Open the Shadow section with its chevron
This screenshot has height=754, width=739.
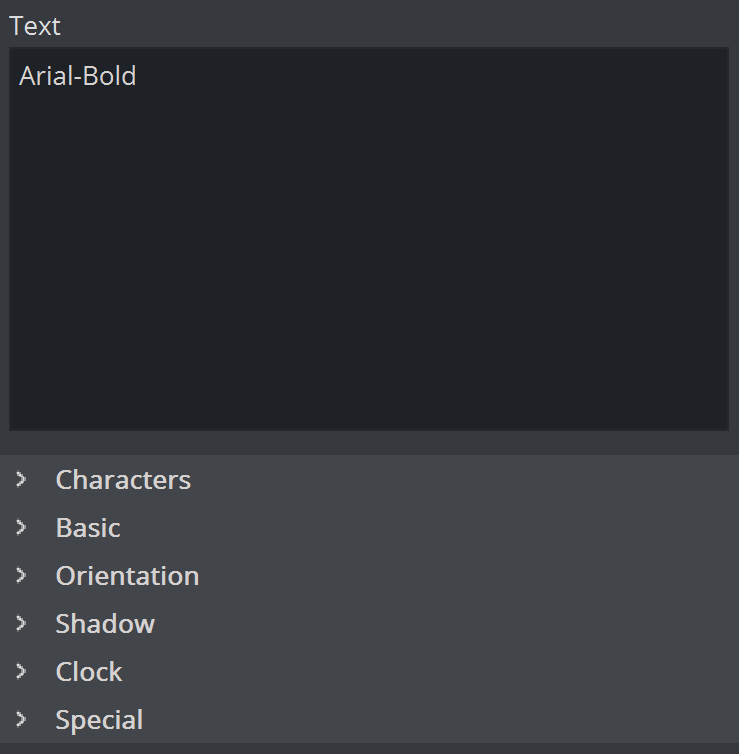[21, 624]
